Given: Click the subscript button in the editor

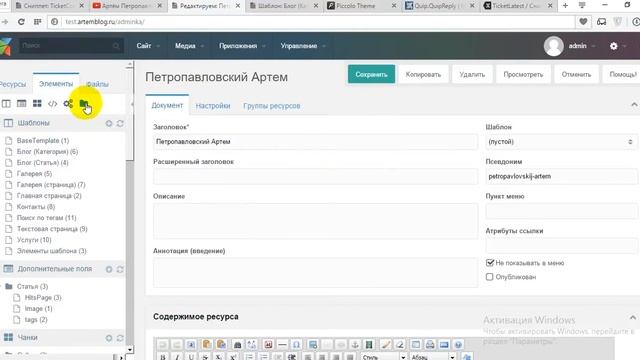Looking at the screenshot, I should coord(219,357).
